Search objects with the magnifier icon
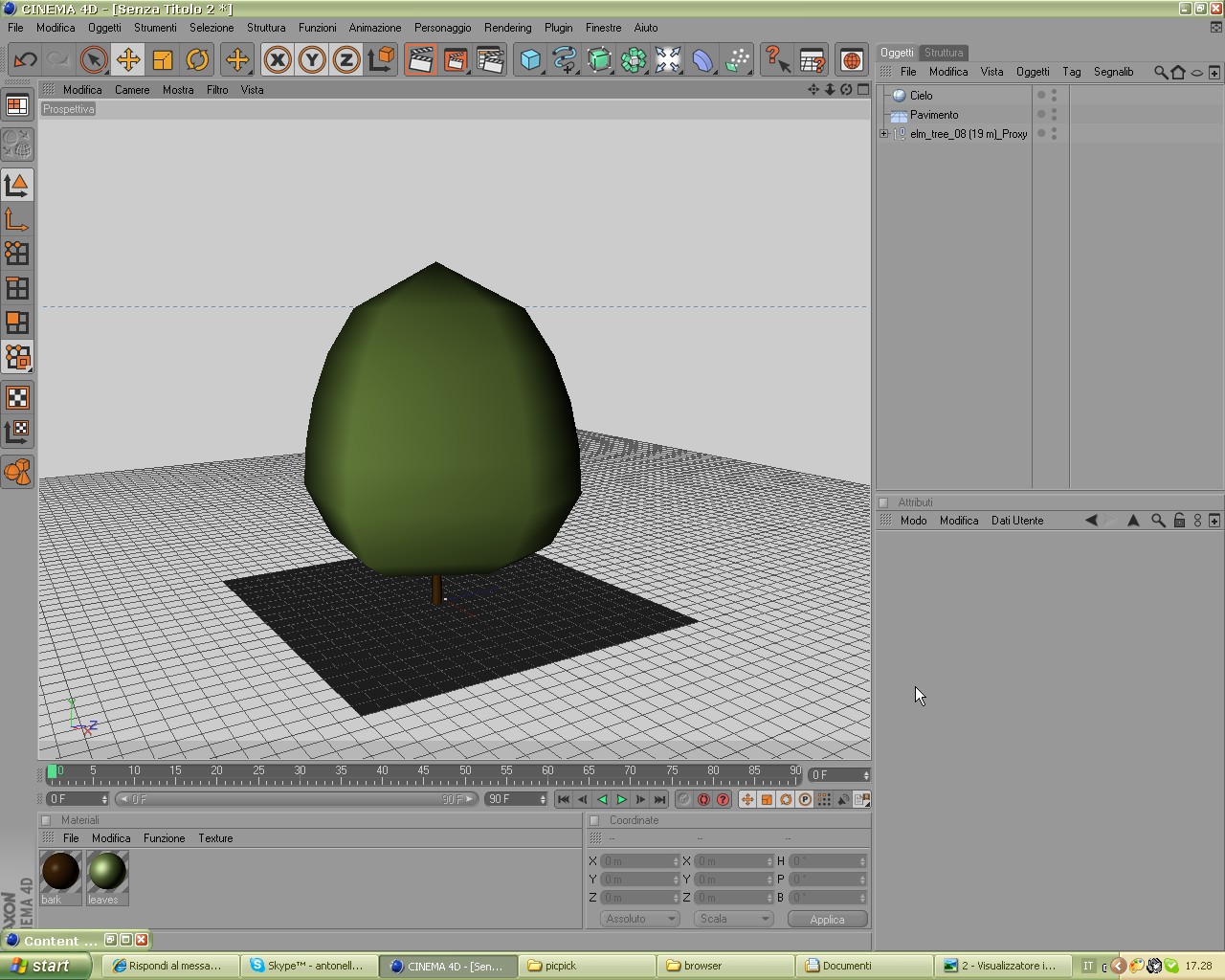The height and width of the screenshot is (980, 1225). [1161, 72]
